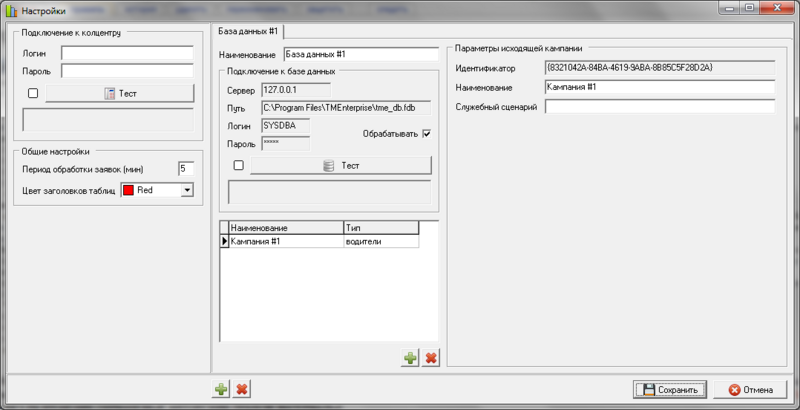Toggle checkbox next to database Тест button
This screenshot has width=800, height=410.
point(238,165)
